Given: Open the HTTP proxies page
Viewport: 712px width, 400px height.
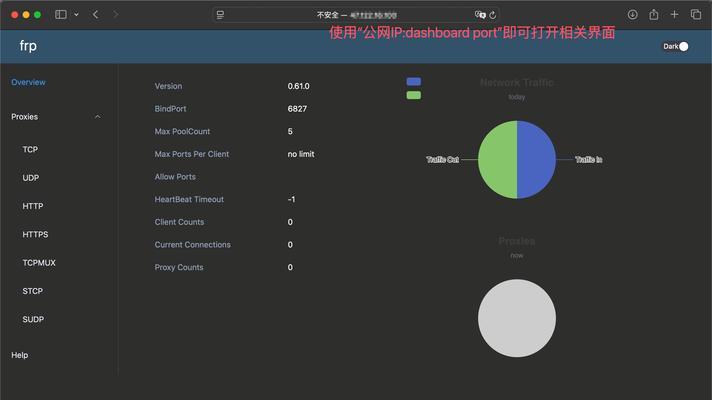Looking at the screenshot, I should click(x=33, y=206).
